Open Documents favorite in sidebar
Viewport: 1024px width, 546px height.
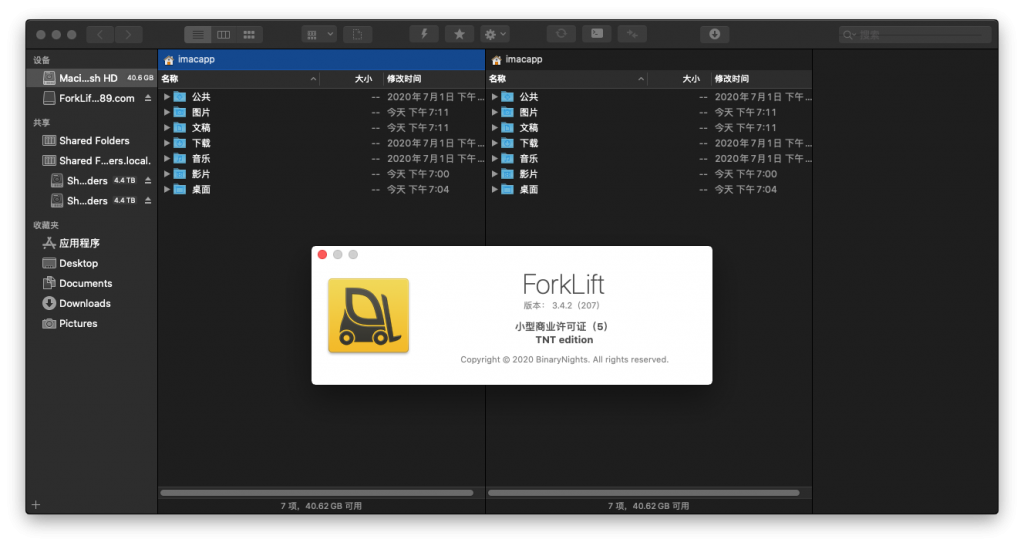click(91, 283)
